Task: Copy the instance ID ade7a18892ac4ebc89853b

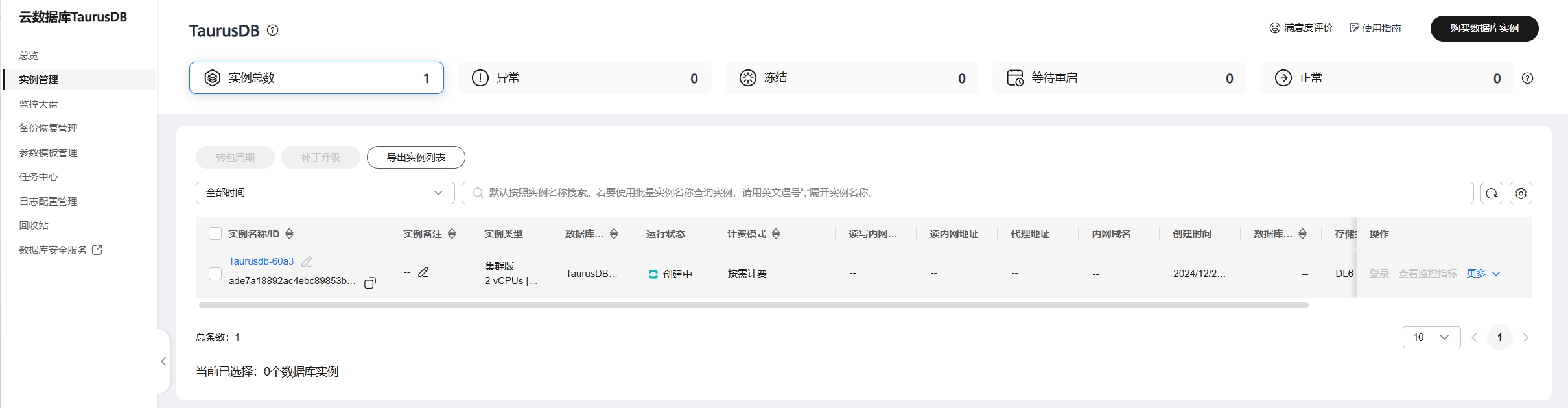Action: click(370, 283)
